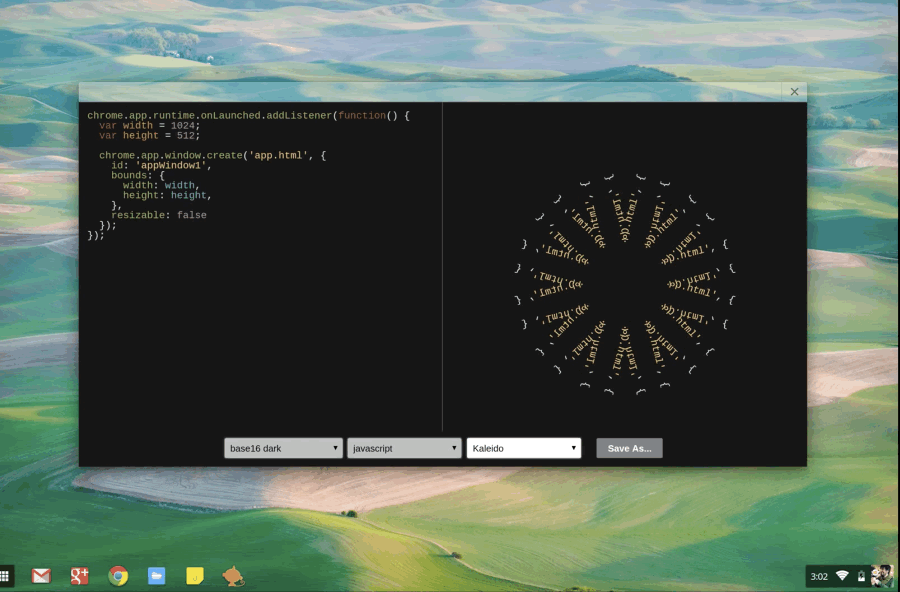Image resolution: width=900 pixels, height=592 pixels.
Task: Open the teapot app icon on shelf
Action: point(233,576)
